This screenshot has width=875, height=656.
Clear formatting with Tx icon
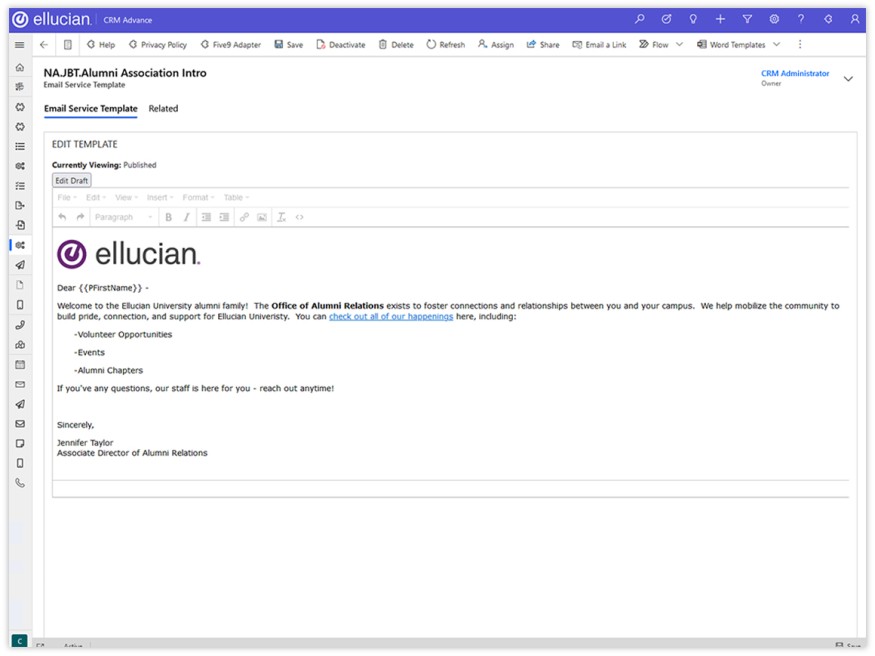(x=281, y=217)
